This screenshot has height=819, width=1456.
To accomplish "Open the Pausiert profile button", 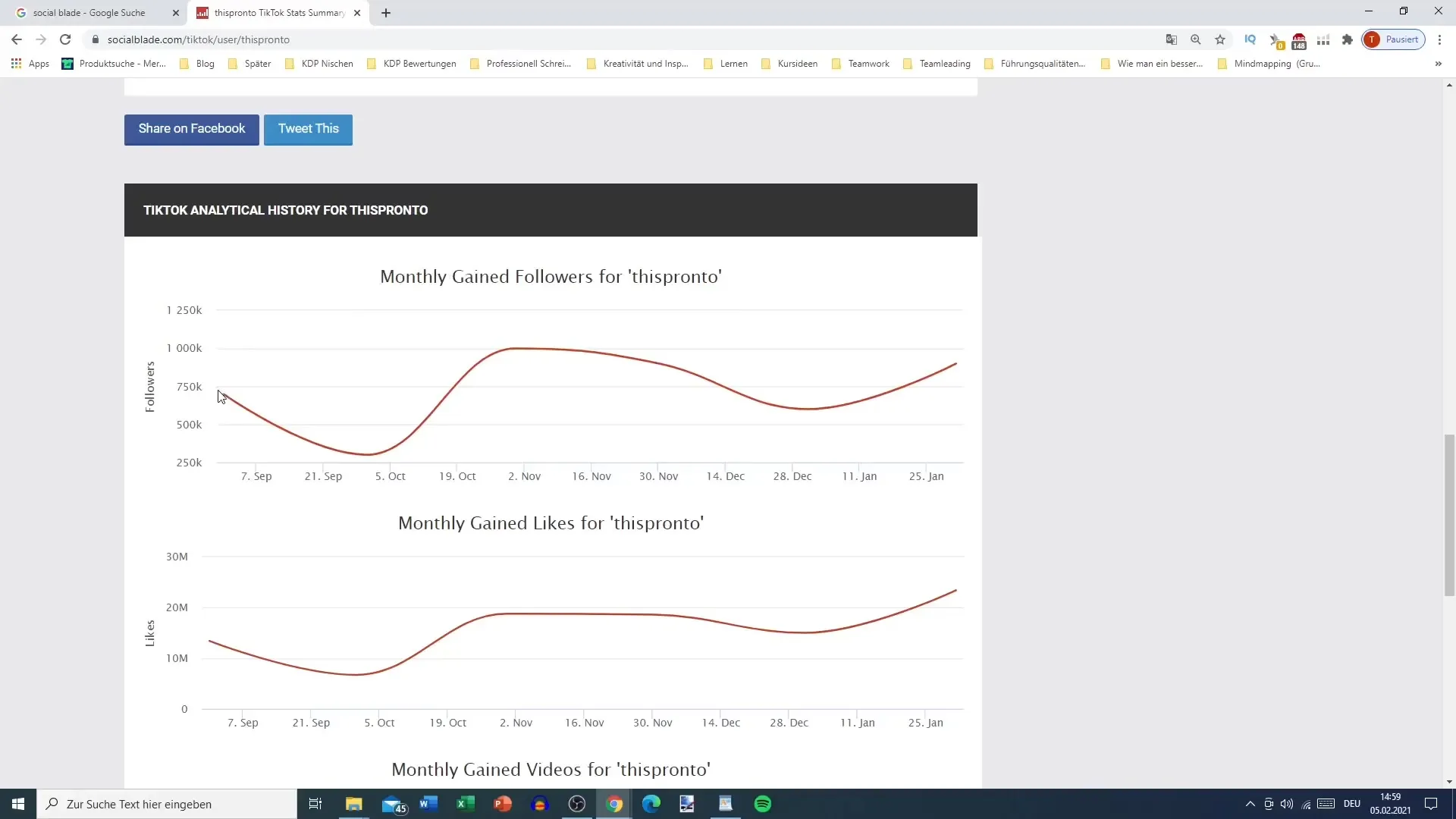I will point(1394,39).
